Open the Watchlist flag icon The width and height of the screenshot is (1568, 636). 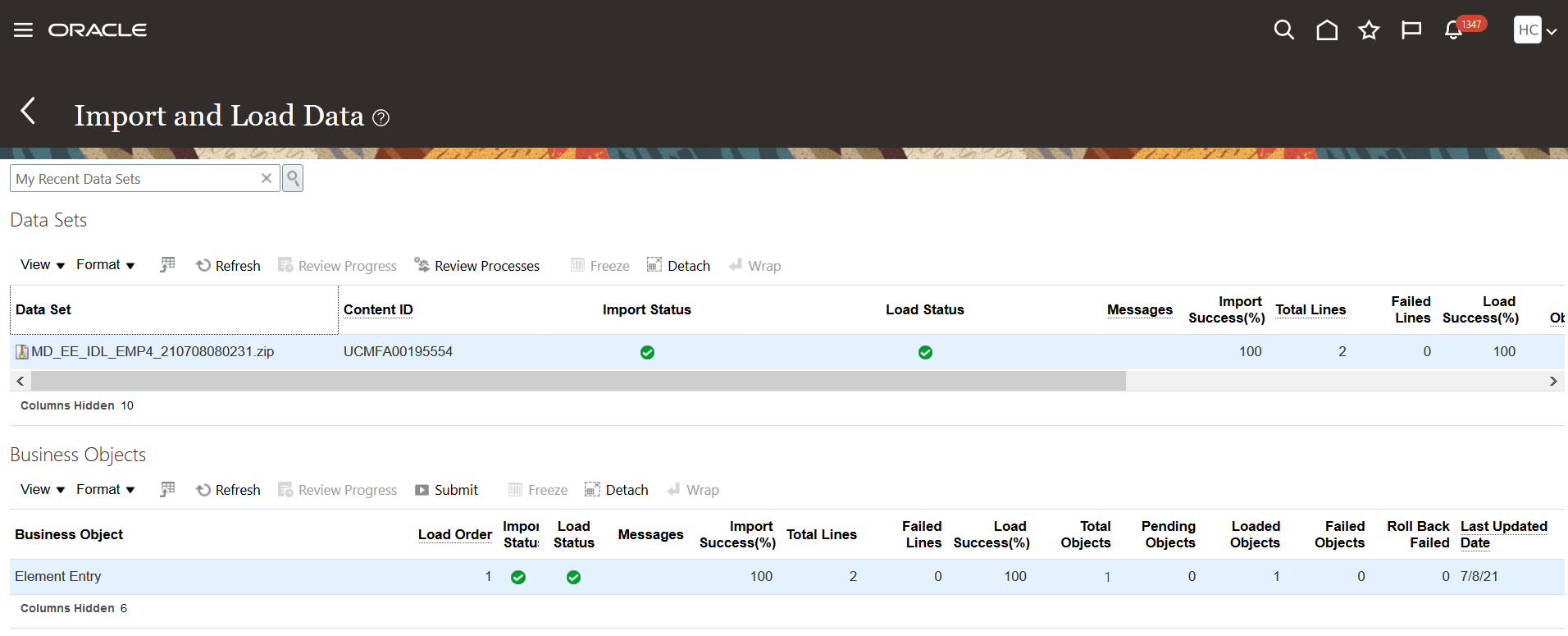tap(1411, 30)
